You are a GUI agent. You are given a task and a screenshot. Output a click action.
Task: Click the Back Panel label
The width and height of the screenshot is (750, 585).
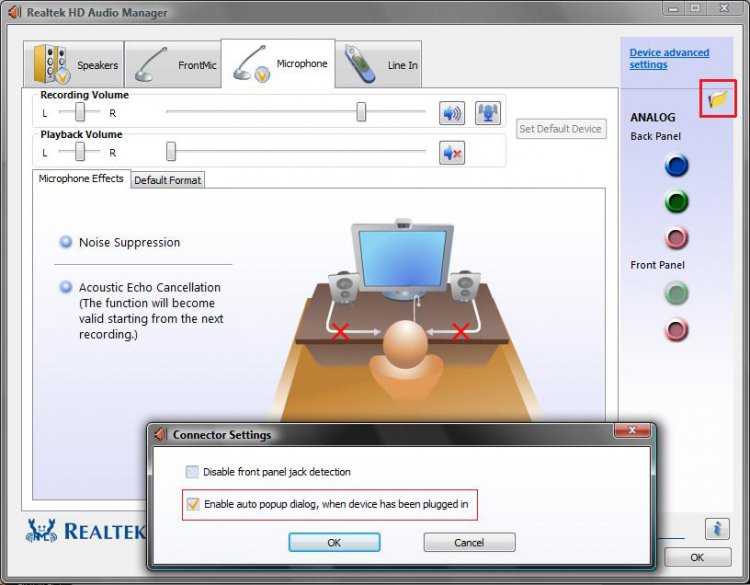click(x=655, y=136)
